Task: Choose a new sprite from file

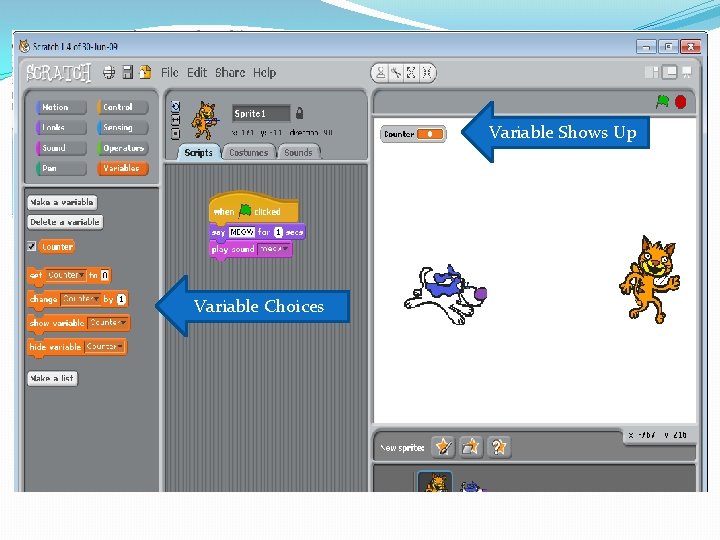Action: pos(471,446)
